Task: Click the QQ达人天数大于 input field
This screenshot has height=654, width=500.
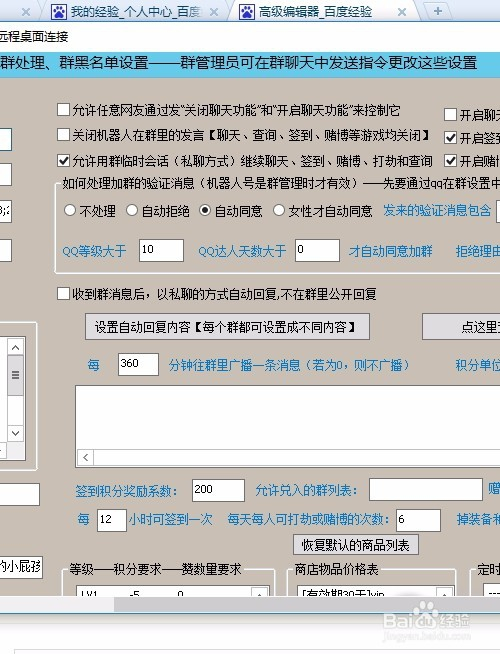Action: click(317, 250)
